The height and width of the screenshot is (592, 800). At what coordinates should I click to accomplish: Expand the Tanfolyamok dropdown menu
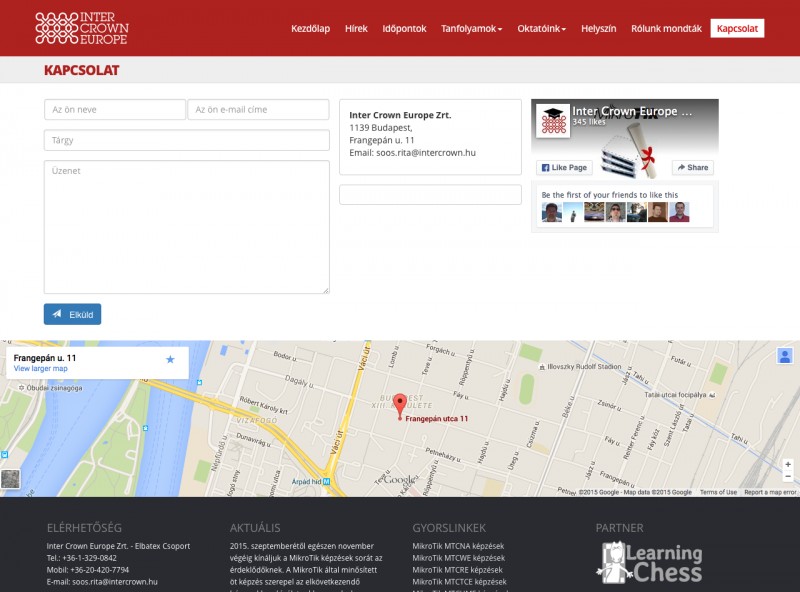point(471,29)
